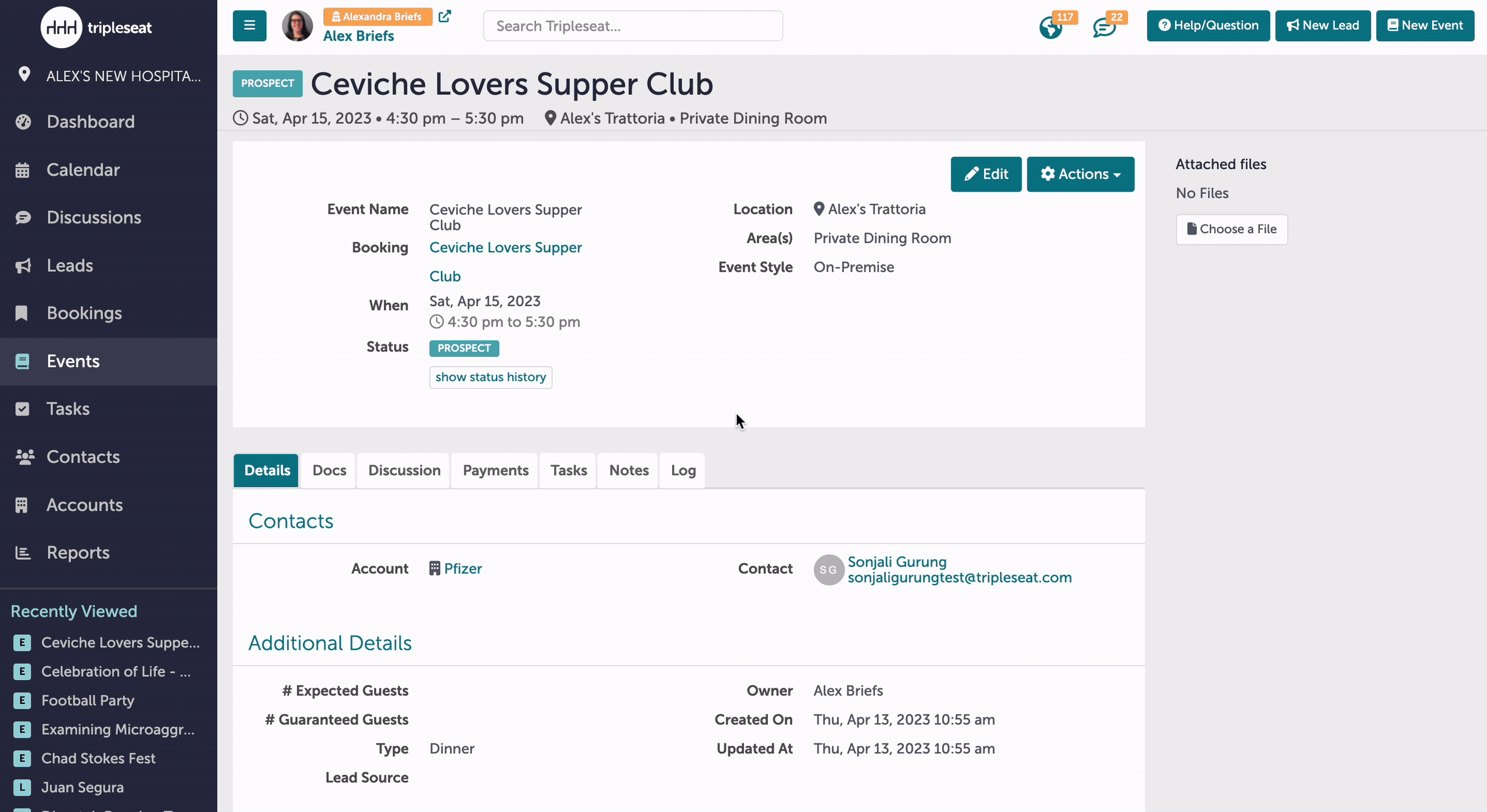This screenshot has width=1487, height=812.
Task: Click the location pin icon in sidebar
Action: pos(24,74)
